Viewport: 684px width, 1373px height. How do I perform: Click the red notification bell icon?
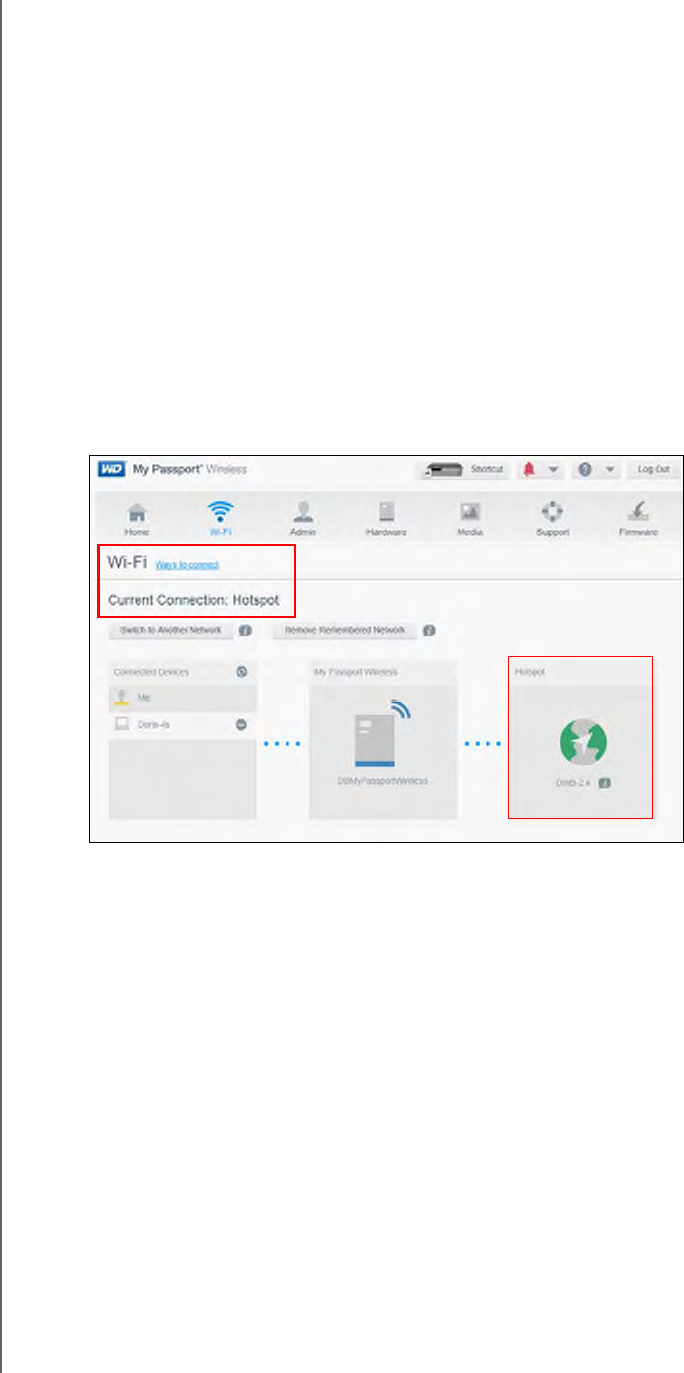(528, 469)
